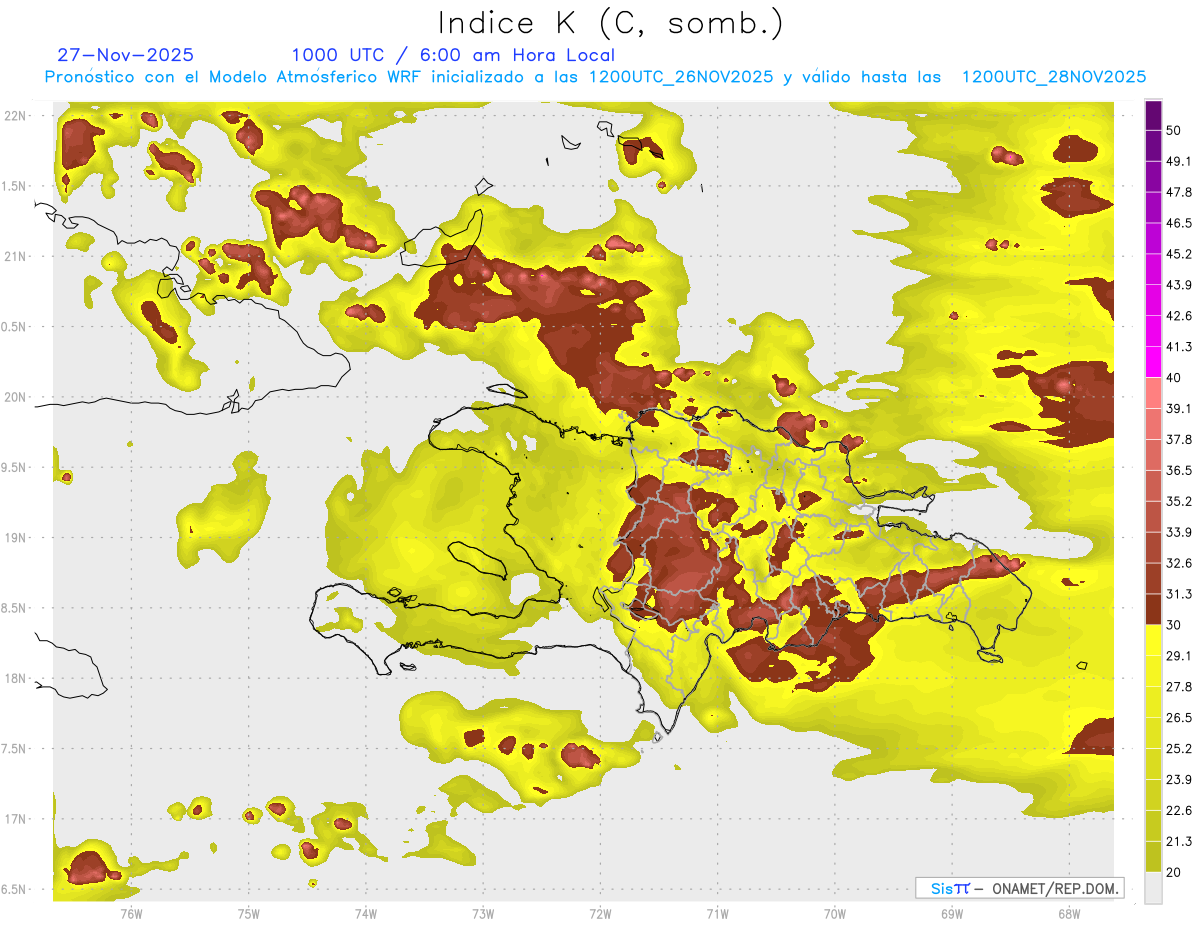This screenshot has width=1200, height=927.
Task: Click the color bar value "49.1"
Action: tap(1179, 161)
